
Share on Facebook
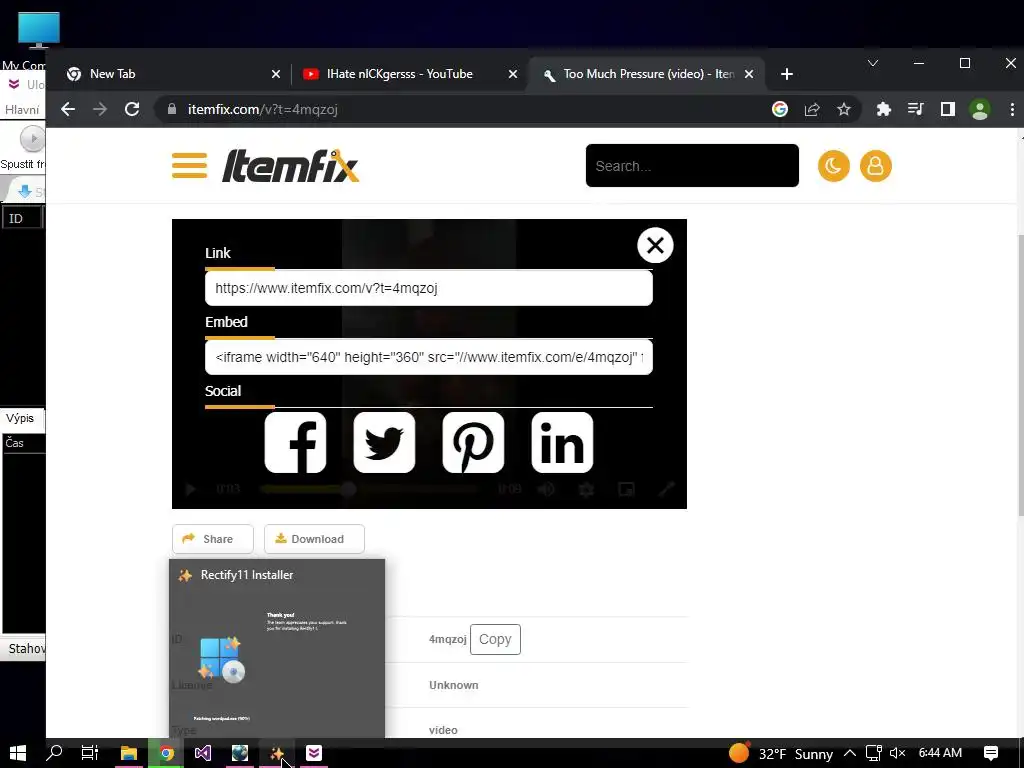point(295,442)
